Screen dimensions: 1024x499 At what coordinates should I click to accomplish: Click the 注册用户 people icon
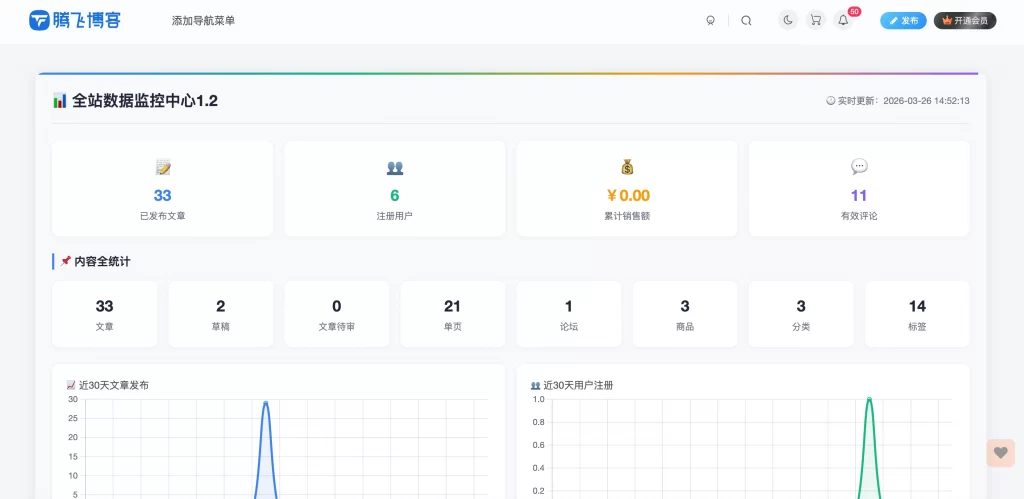pyautogui.click(x=394, y=167)
